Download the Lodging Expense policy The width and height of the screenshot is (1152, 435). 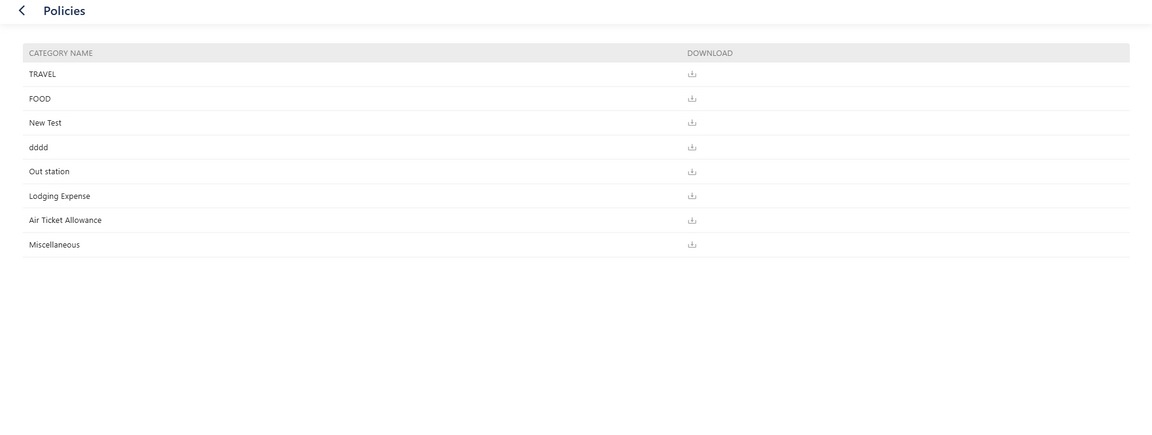692,196
